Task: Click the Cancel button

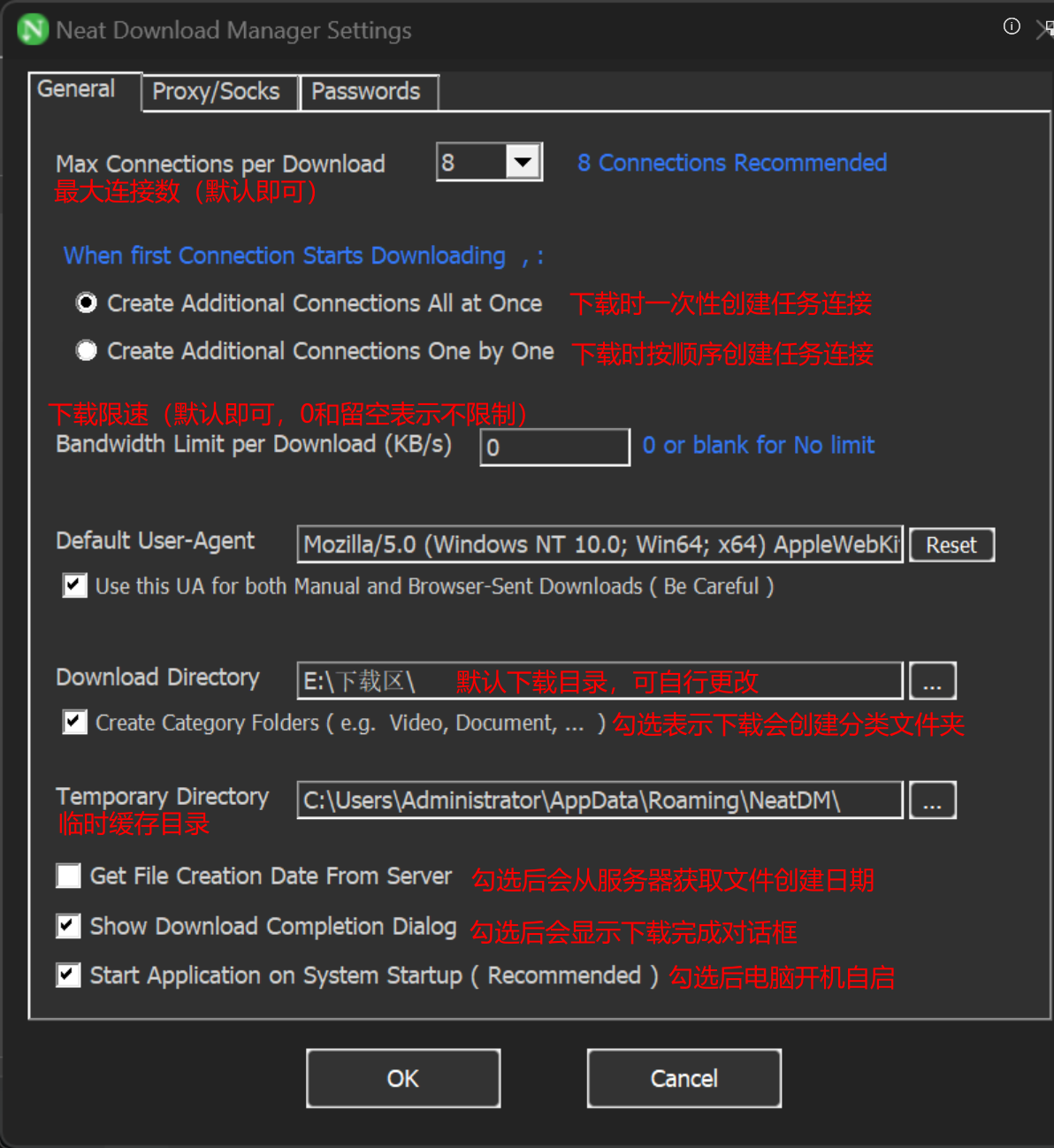Action: coord(684,1078)
